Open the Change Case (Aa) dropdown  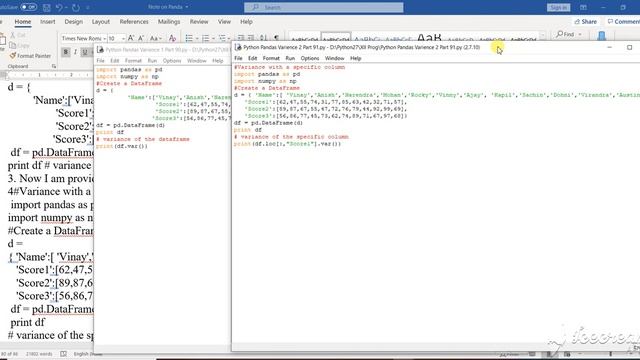[x=156, y=38]
